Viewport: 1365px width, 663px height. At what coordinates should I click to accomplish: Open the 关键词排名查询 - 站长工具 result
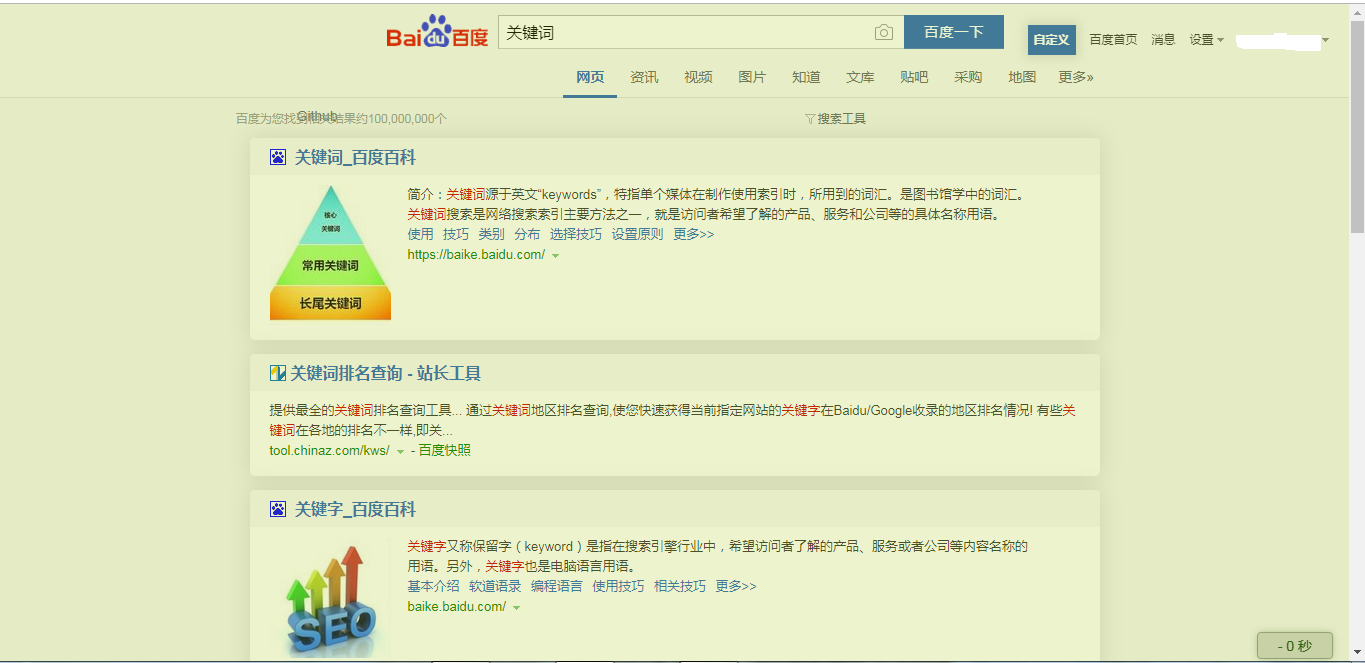tap(386, 373)
